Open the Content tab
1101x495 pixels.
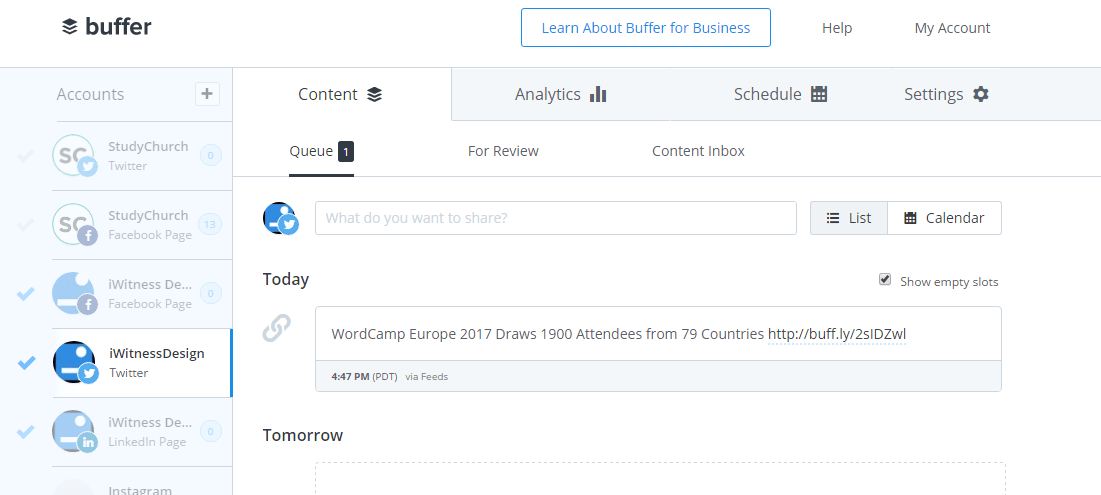click(x=341, y=94)
